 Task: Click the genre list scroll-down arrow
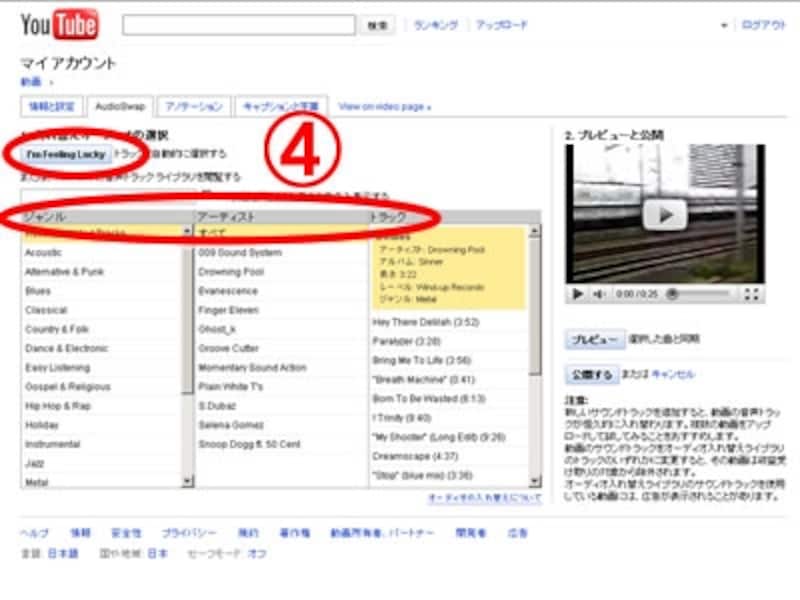[187, 481]
